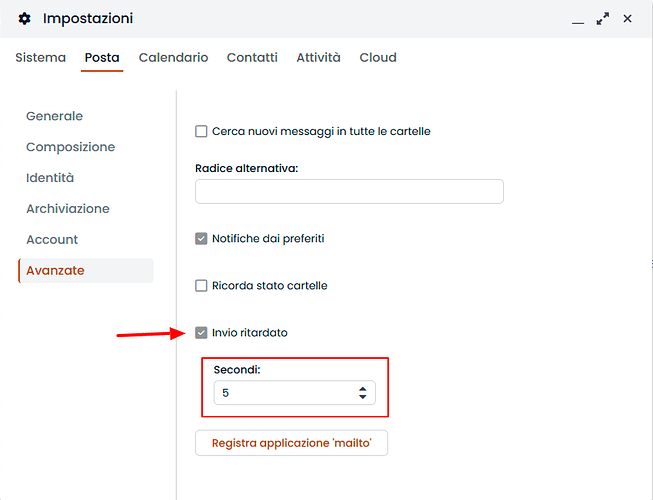
Task: Uncheck 'Notifiche dai preferiti' checkbox
Action: coord(201,239)
